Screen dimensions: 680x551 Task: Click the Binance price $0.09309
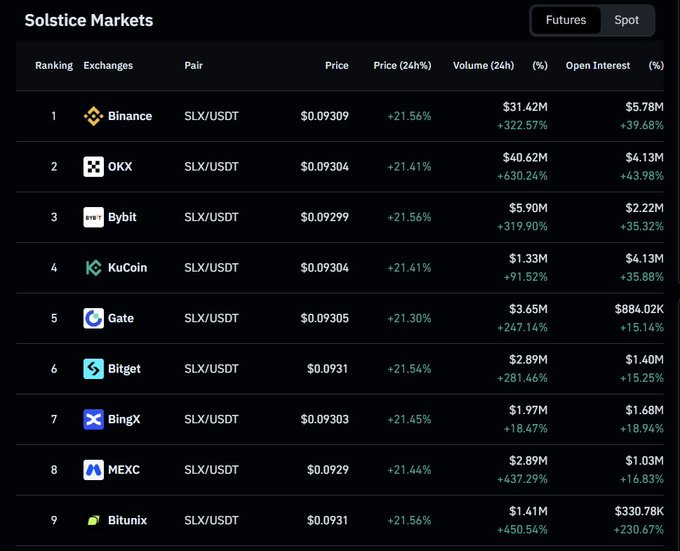tap(324, 116)
